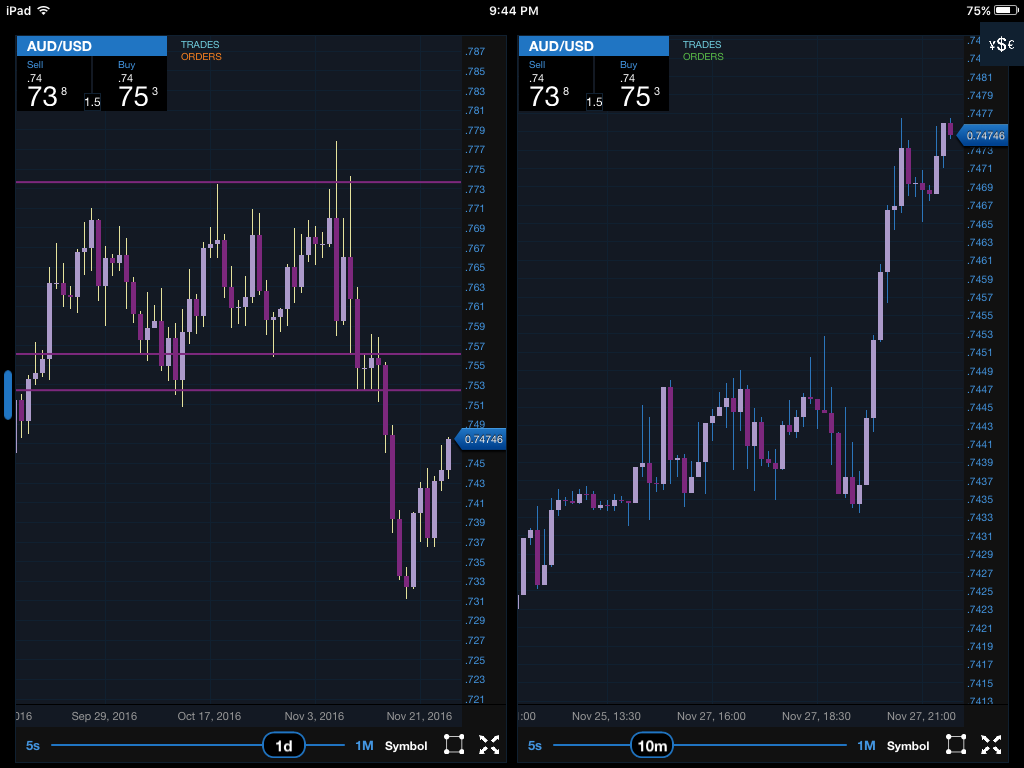Toggle TRADES display on left chart
1024x768 pixels.
(x=200, y=45)
